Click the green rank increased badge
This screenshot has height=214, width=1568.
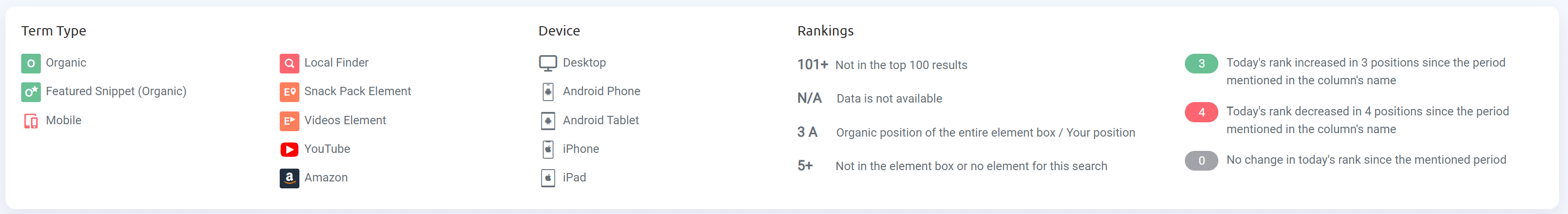pyautogui.click(x=1201, y=64)
